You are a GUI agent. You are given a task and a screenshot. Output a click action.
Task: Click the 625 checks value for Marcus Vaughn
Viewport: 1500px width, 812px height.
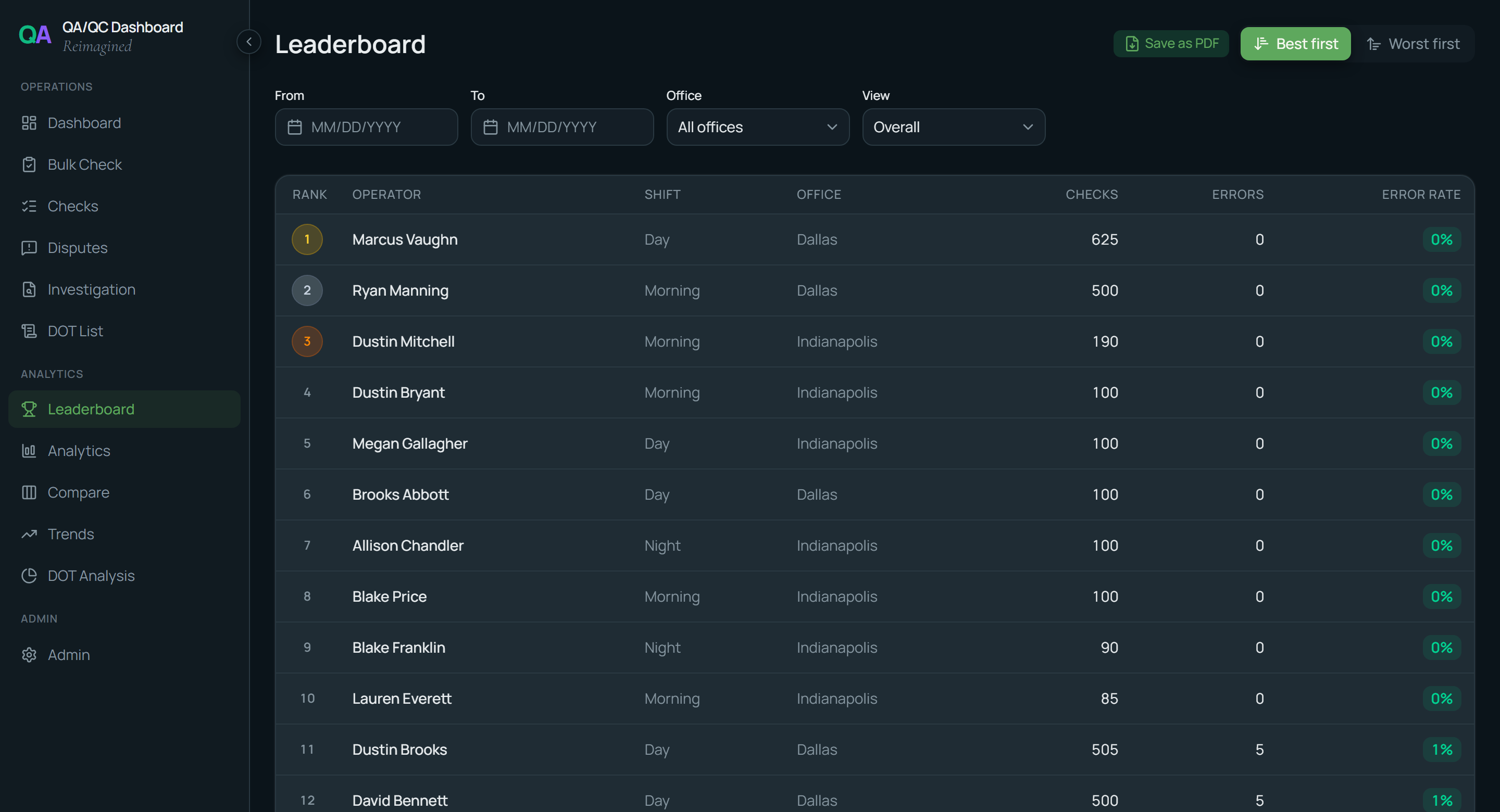(1104, 239)
